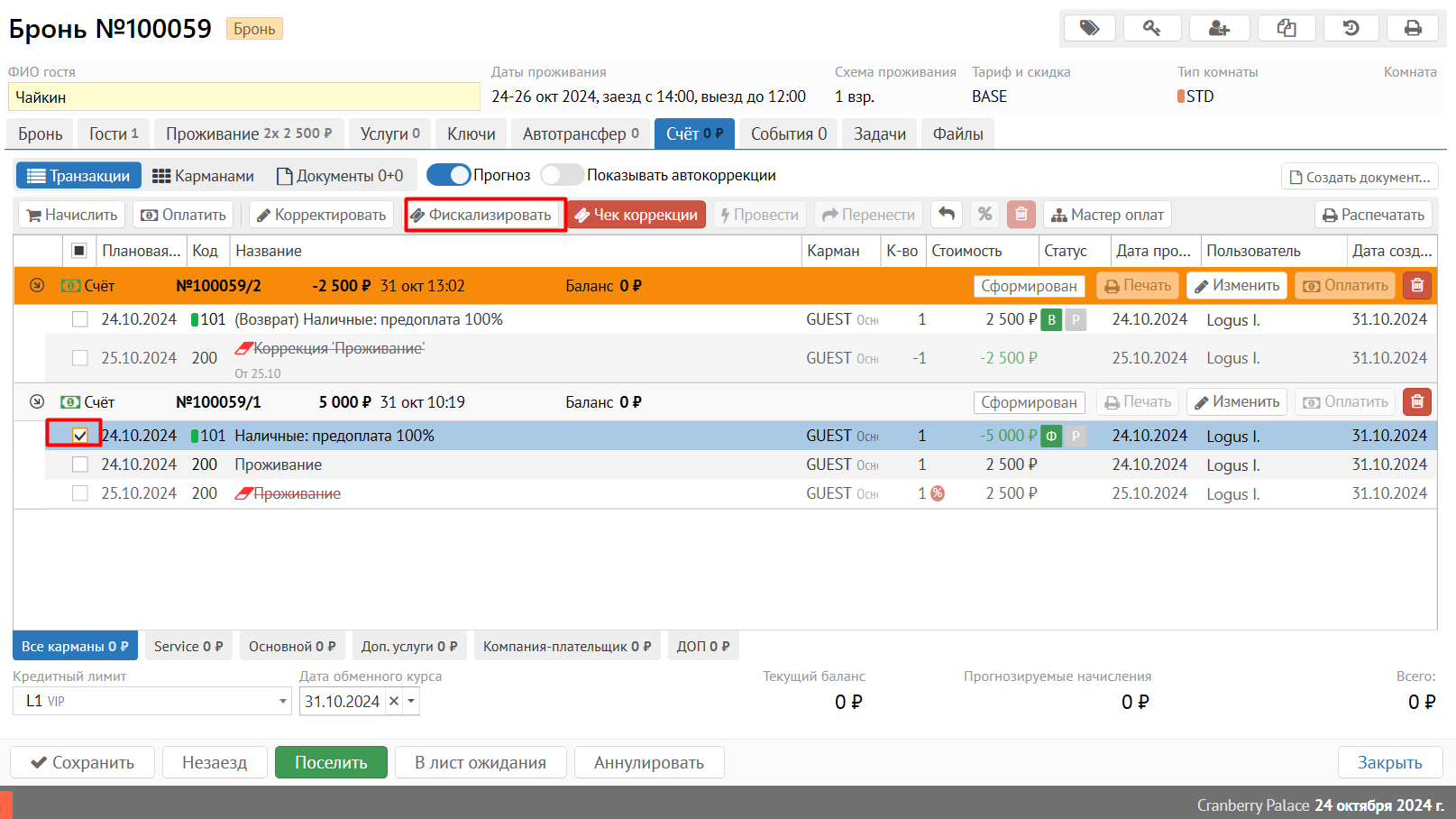This screenshot has height=819, width=1456.
Task: Open Мастер оплат
Action: (x=1108, y=215)
